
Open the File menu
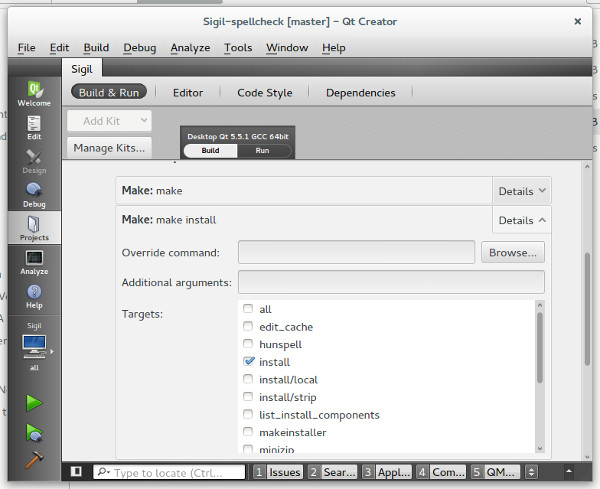point(26,47)
